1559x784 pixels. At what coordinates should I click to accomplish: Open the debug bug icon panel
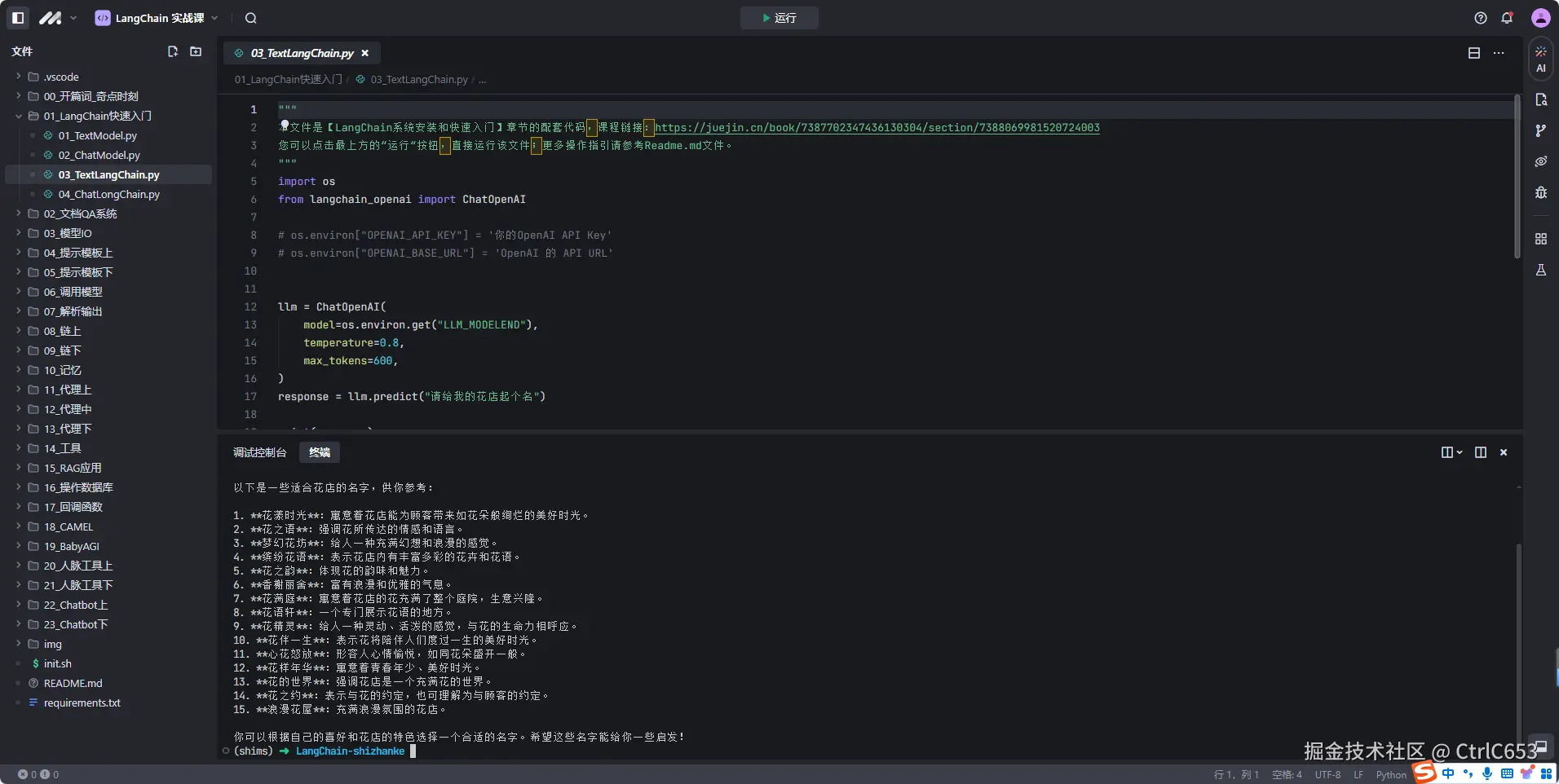[x=1540, y=192]
